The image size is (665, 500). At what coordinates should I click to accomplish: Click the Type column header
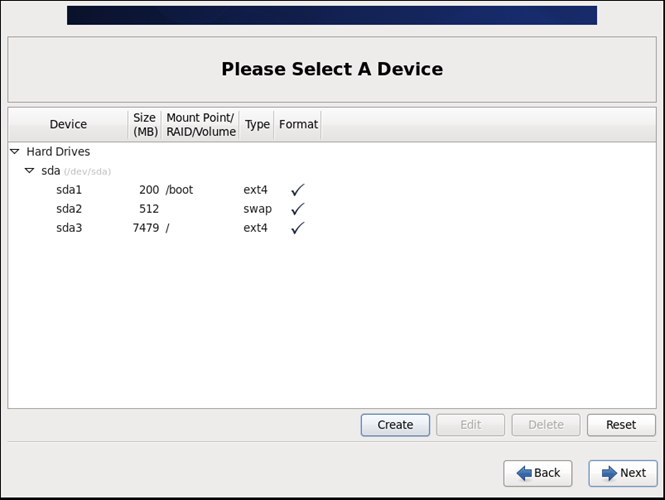click(257, 124)
